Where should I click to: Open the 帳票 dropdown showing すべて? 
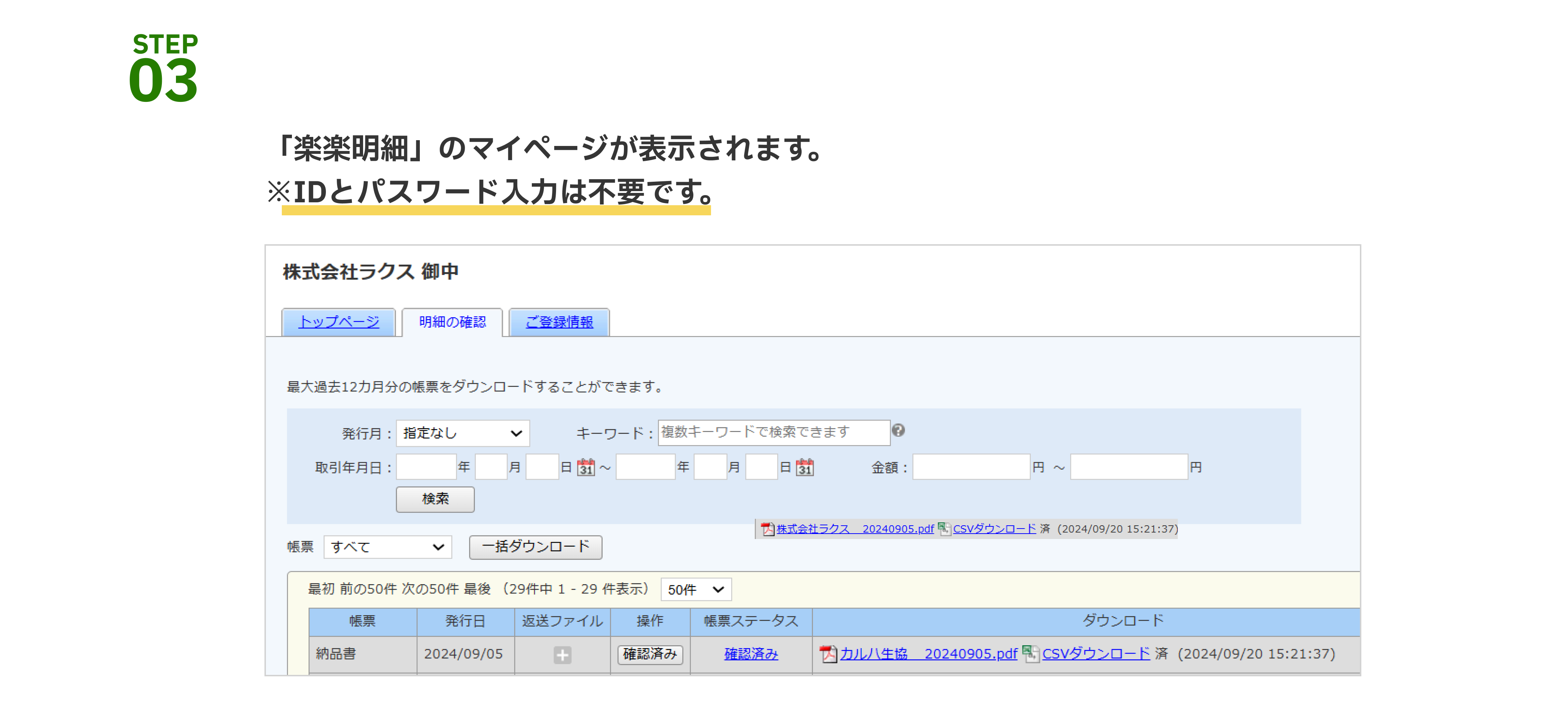click(x=388, y=547)
